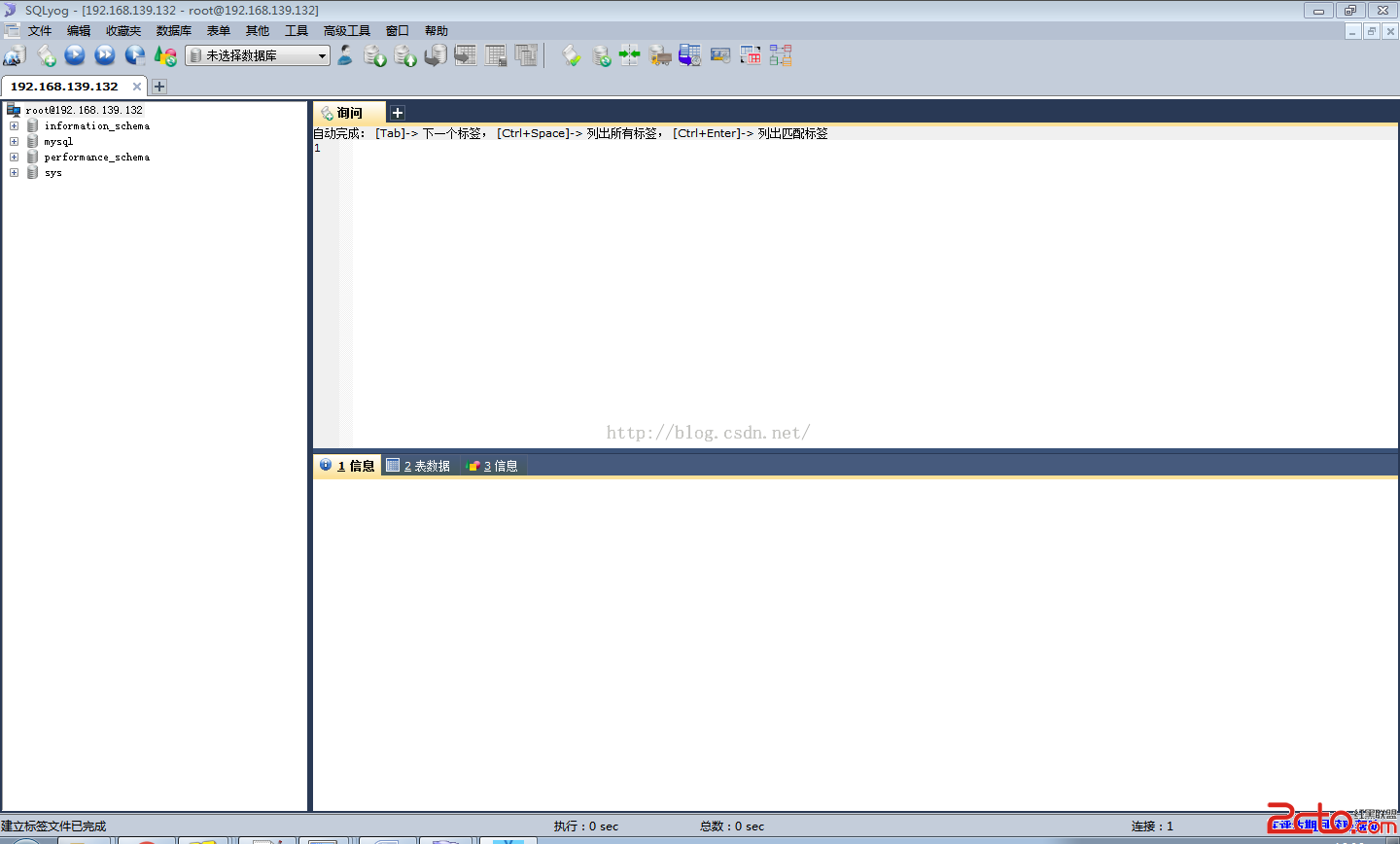
Task: Select the 询问 query tab
Action: tap(349, 113)
